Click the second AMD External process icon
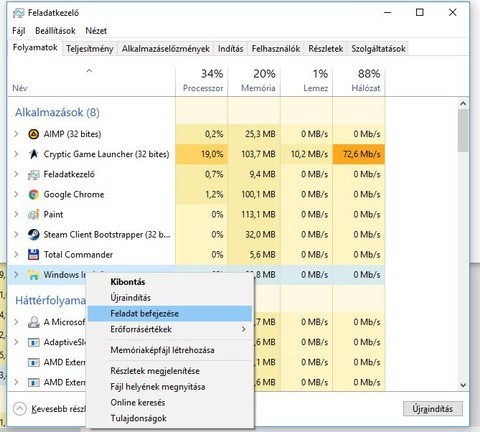Image resolution: width=480 pixels, height=432 pixels. pos(33,382)
